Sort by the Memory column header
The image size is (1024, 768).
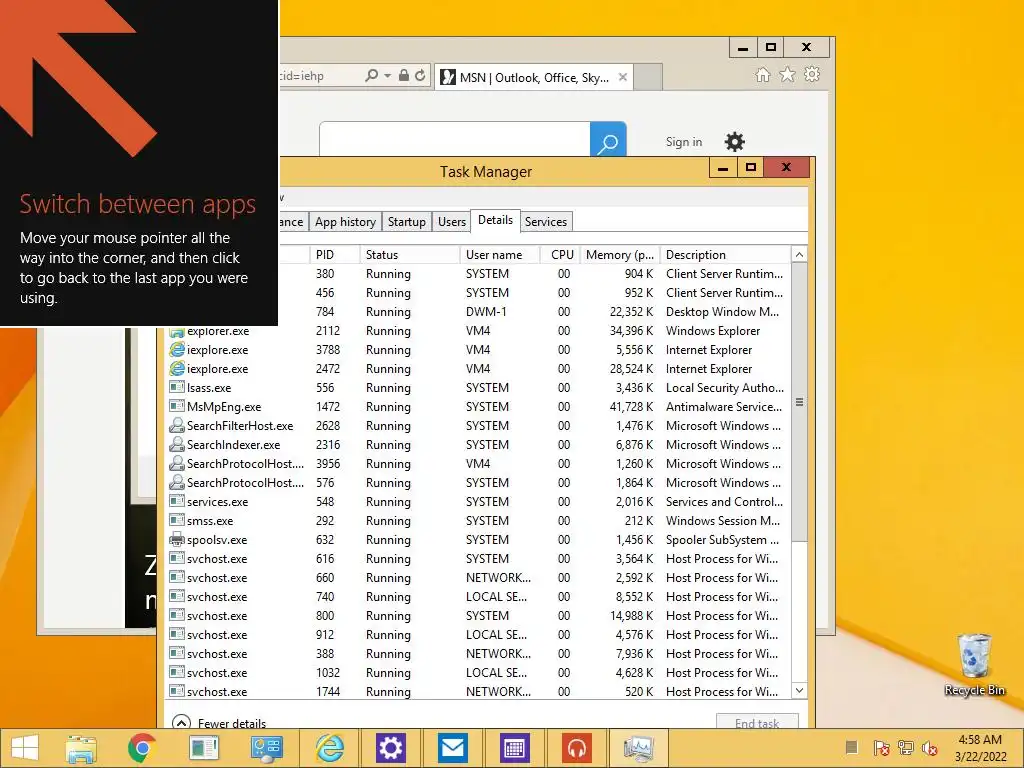pyautogui.click(x=620, y=255)
